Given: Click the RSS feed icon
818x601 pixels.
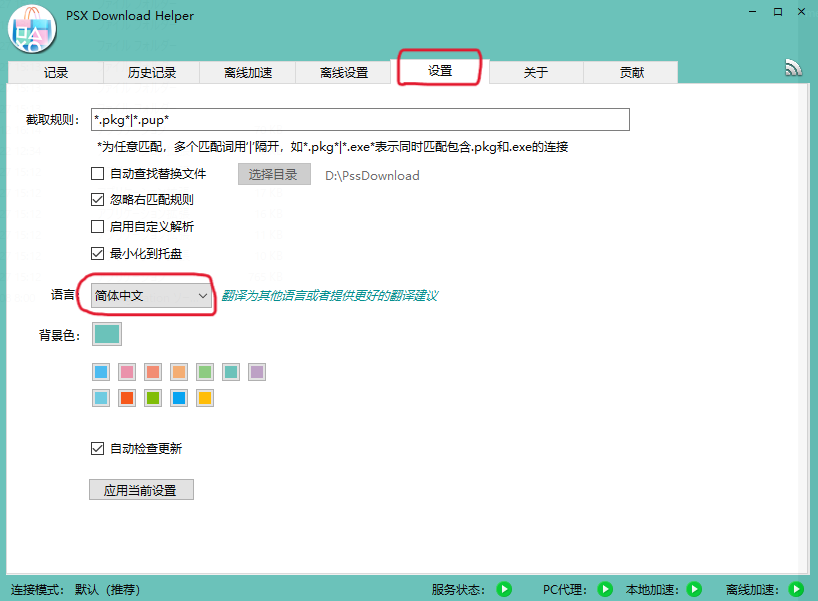Looking at the screenshot, I should coord(794,68).
